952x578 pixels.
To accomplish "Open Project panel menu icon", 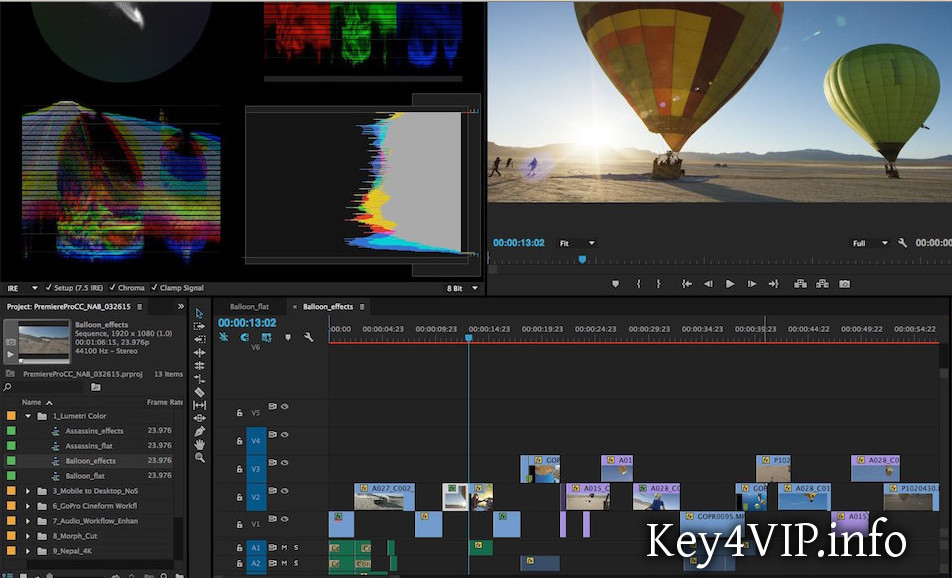I will pyautogui.click(x=140, y=307).
